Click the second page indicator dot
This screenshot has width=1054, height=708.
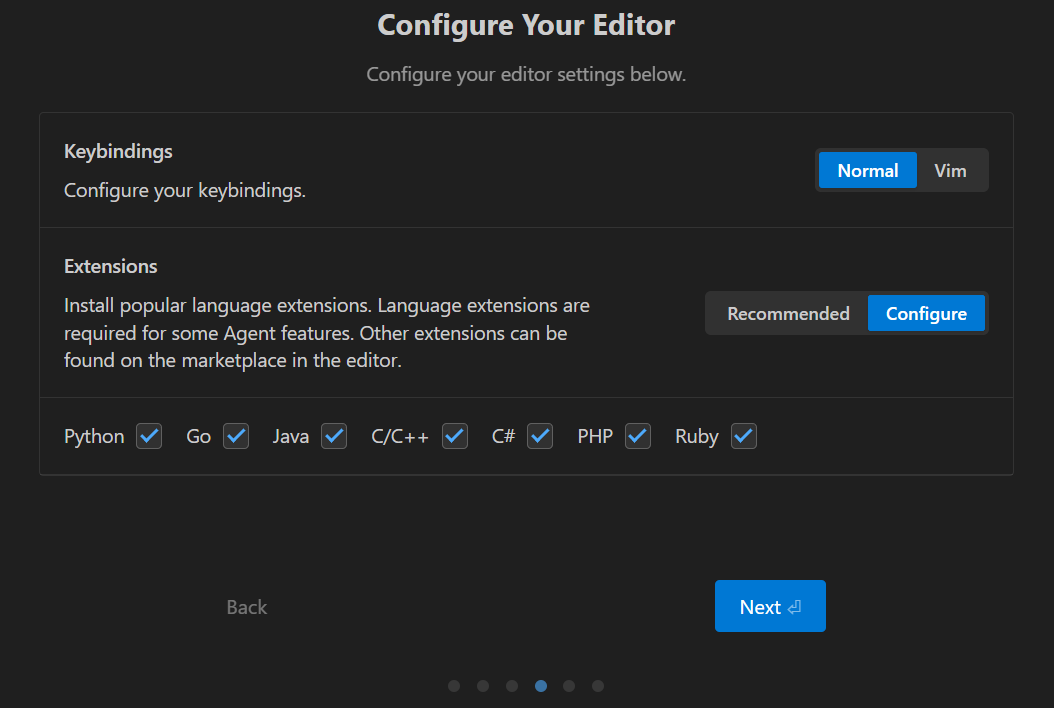(483, 686)
